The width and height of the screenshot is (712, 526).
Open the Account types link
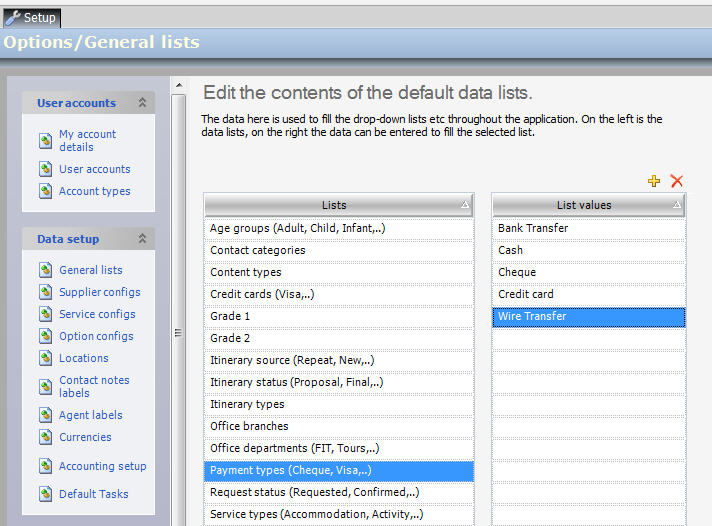[x=94, y=191]
